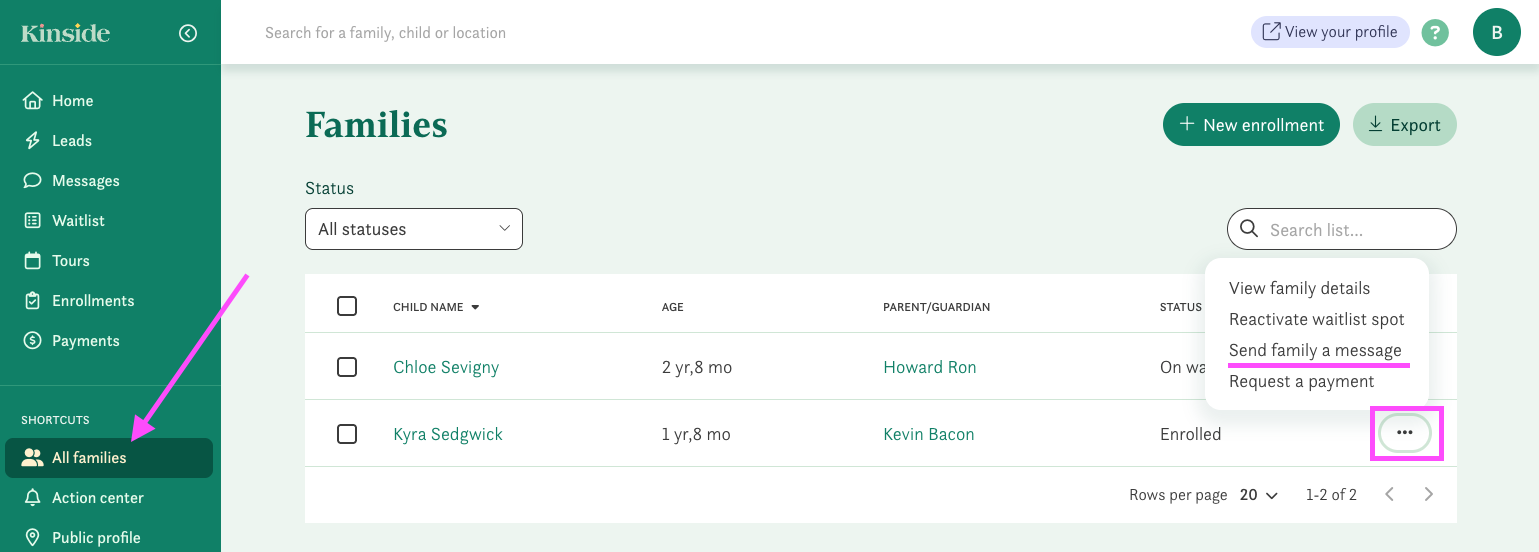Image resolution: width=1539 pixels, height=552 pixels.
Task: Sort by the Child Name column arrow
Action: coord(475,307)
